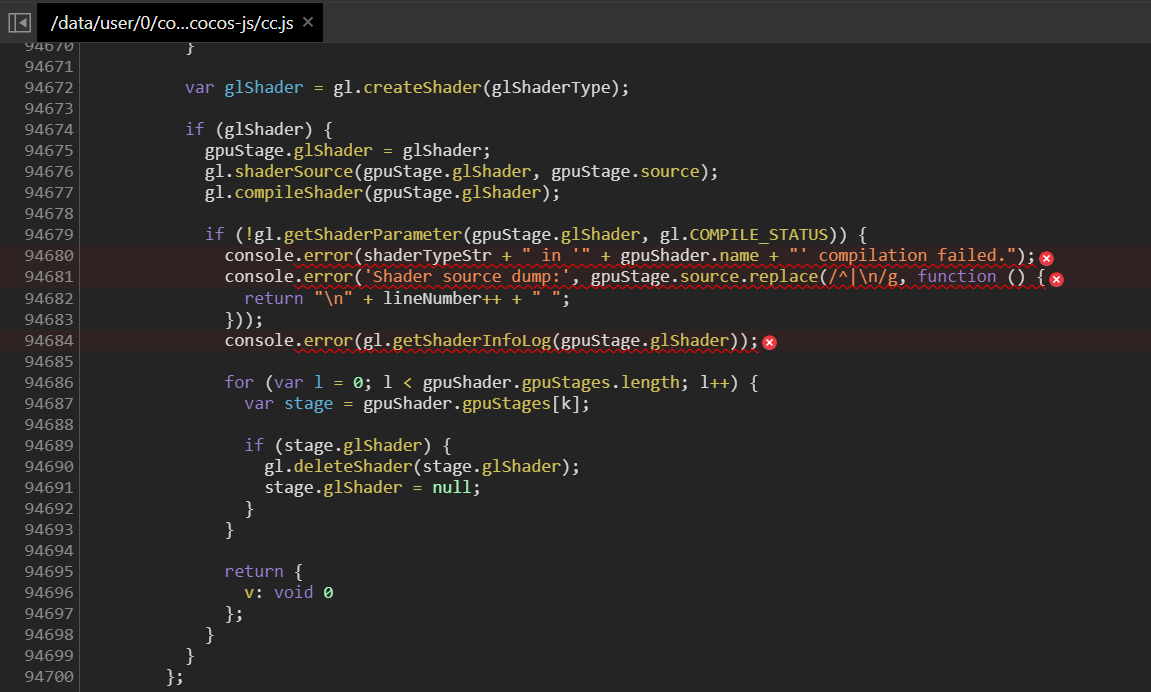The width and height of the screenshot is (1151, 692).
Task: Click 'gpuStages[k]' on line 94687
Action: (520, 404)
